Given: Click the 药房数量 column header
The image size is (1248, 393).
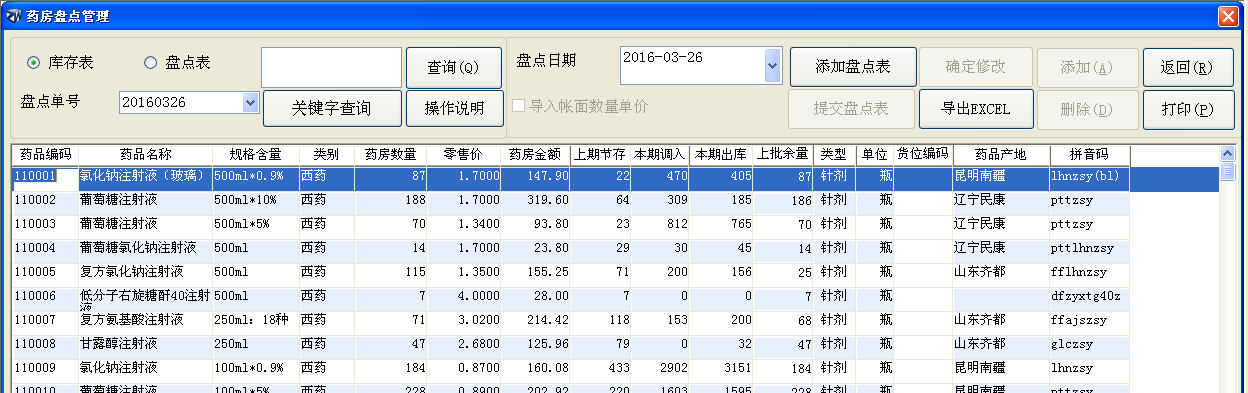Looking at the screenshot, I should point(390,155).
